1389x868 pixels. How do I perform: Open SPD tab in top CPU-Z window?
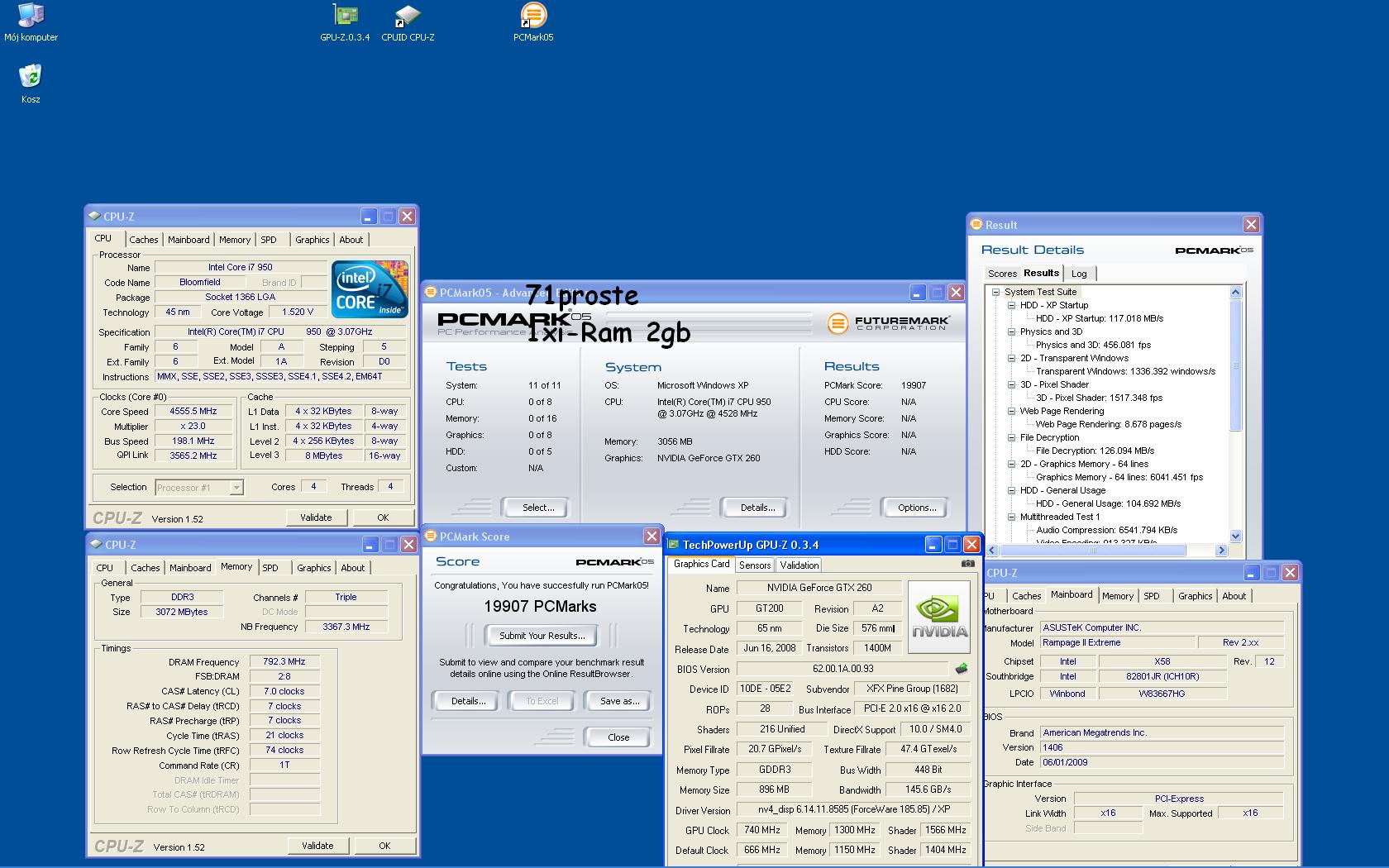coord(269,240)
